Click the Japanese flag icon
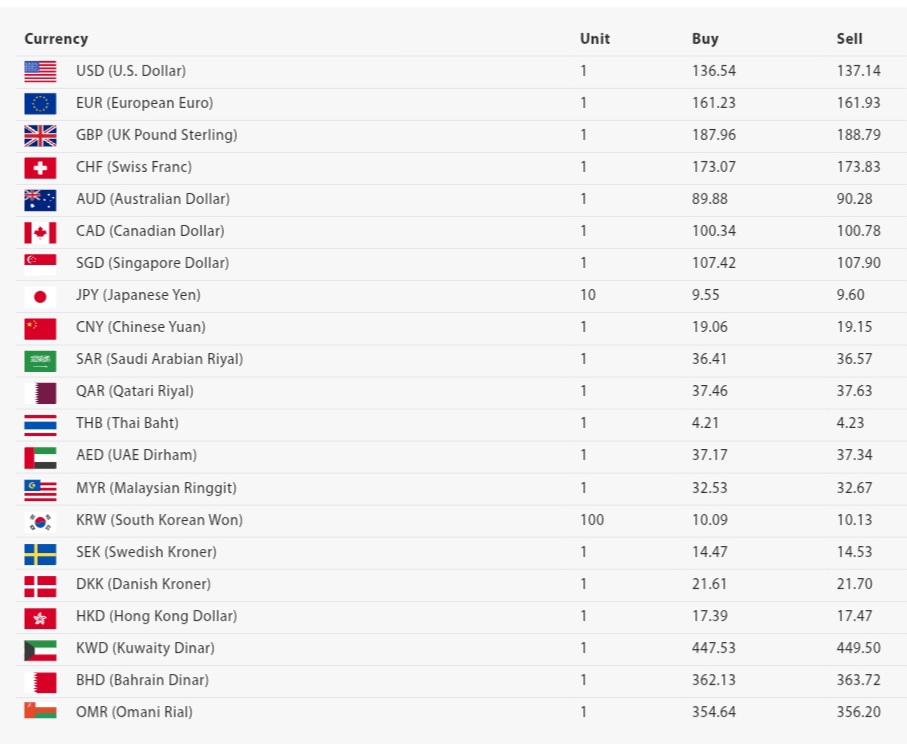 pos(40,296)
